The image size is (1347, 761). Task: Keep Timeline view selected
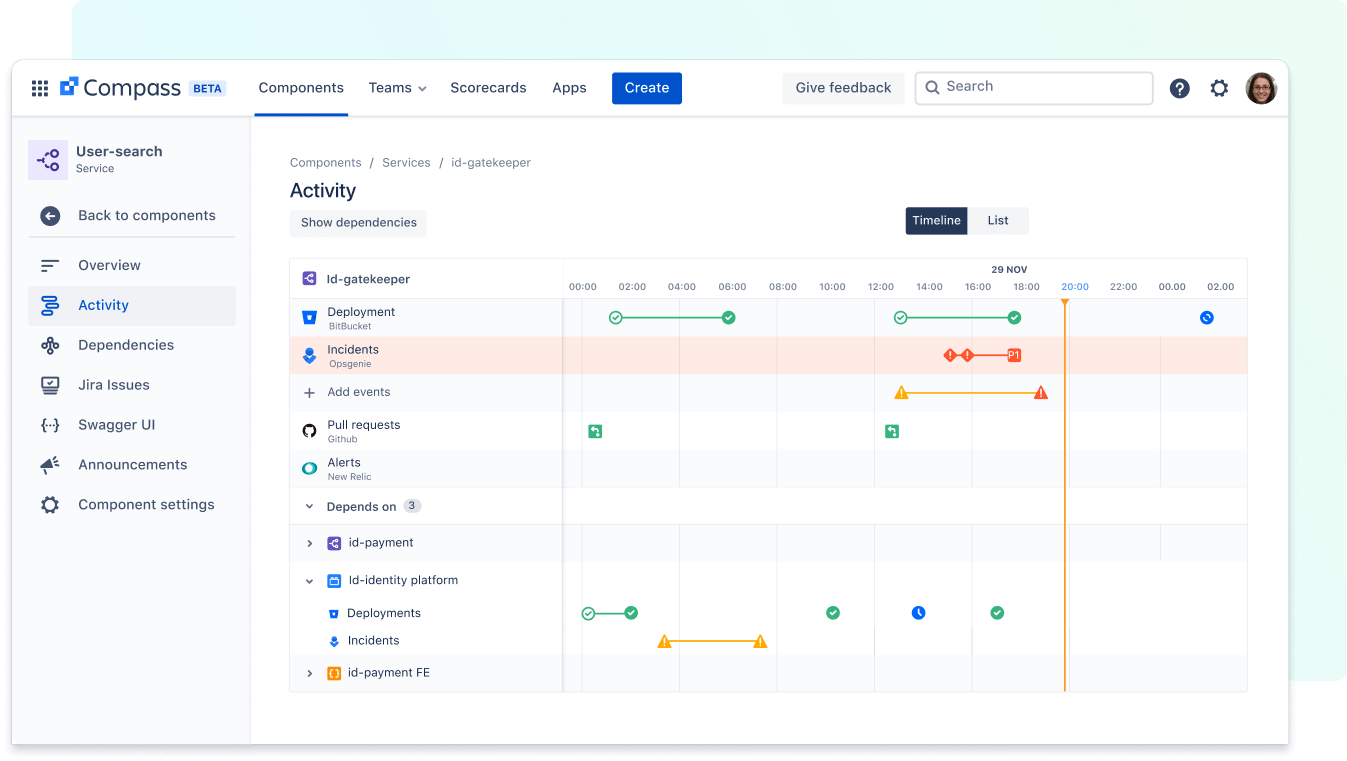(x=936, y=220)
